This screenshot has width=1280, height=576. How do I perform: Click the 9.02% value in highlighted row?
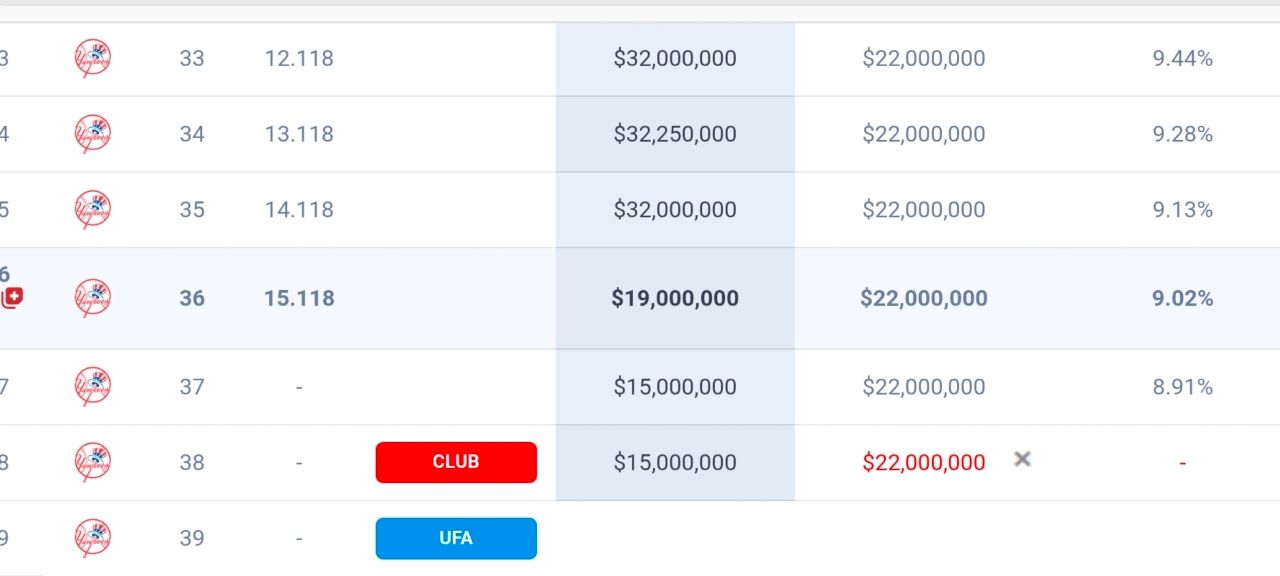(1182, 298)
